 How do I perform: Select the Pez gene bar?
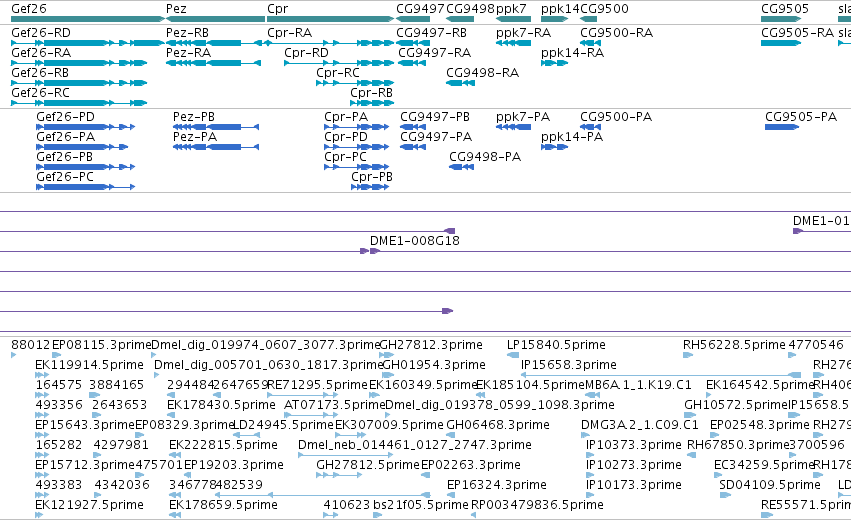click(215, 19)
